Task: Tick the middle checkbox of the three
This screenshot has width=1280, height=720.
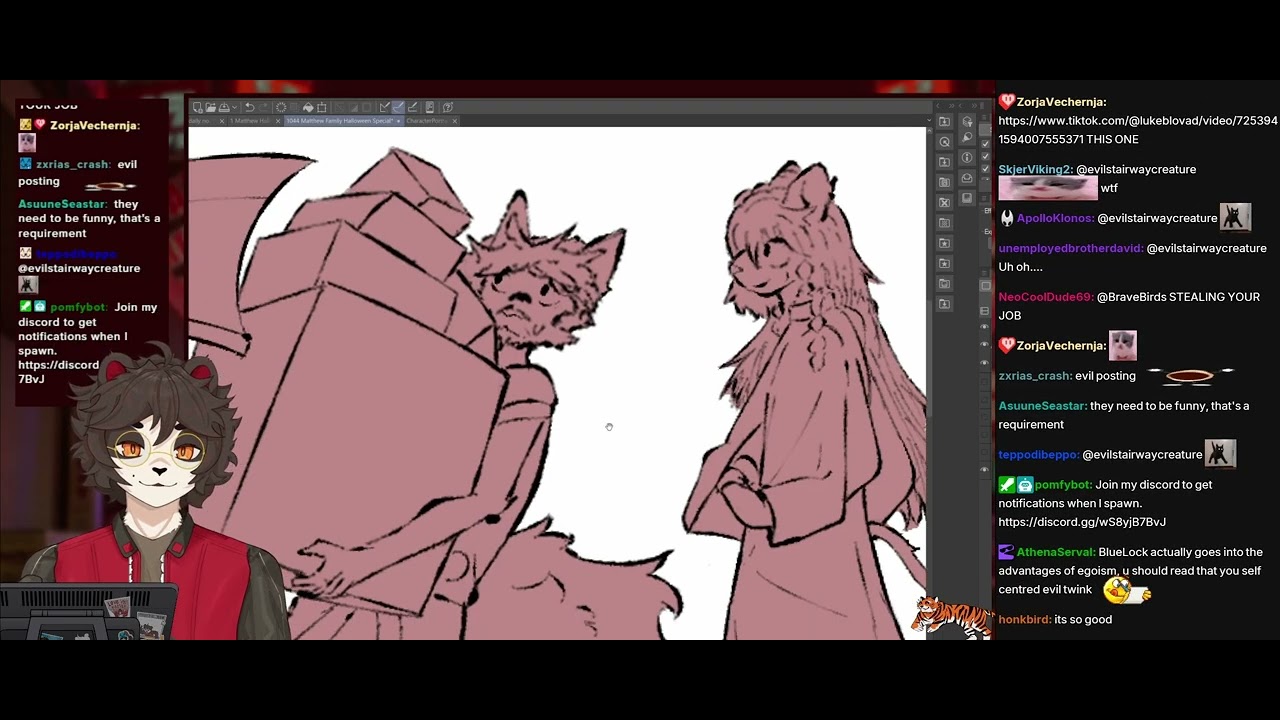Action: point(985,157)
